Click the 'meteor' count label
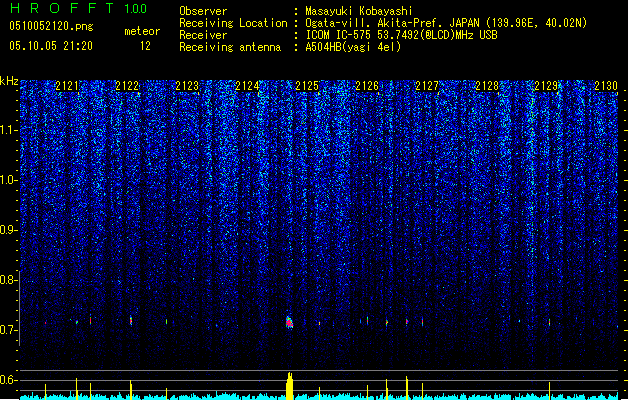The width and height of the screenshot is (629, 400). point(142,31)
